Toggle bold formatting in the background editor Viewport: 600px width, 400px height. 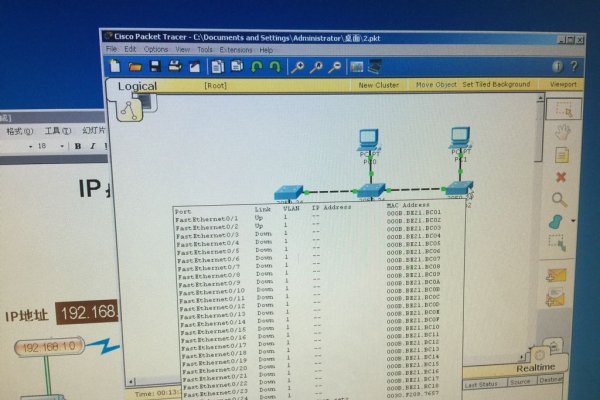point(78,146)
